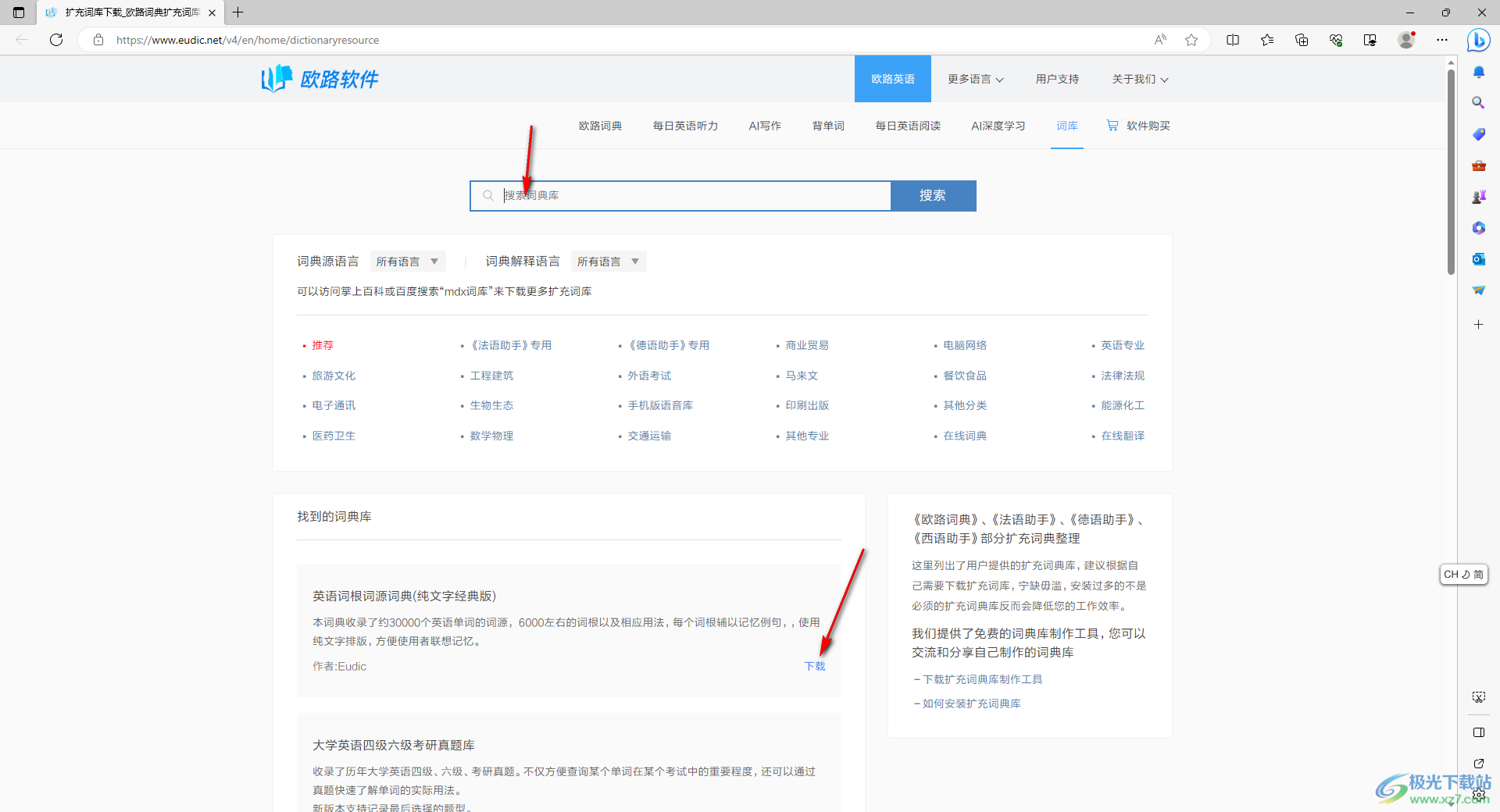This screenshot has height=812, width=1500.
Task: Open a new browser tab
Action: (238, 12)
